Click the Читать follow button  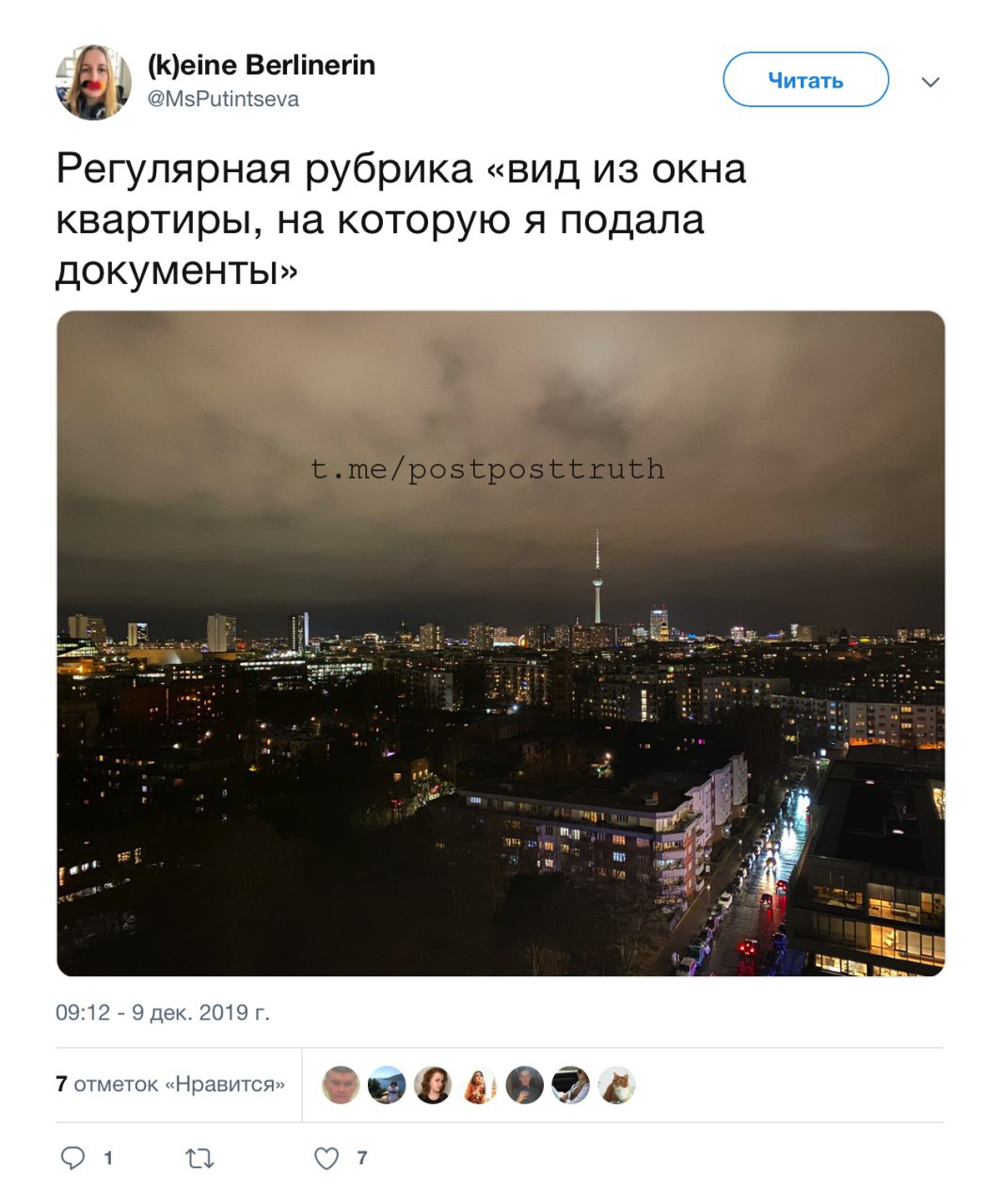[805, 80]
